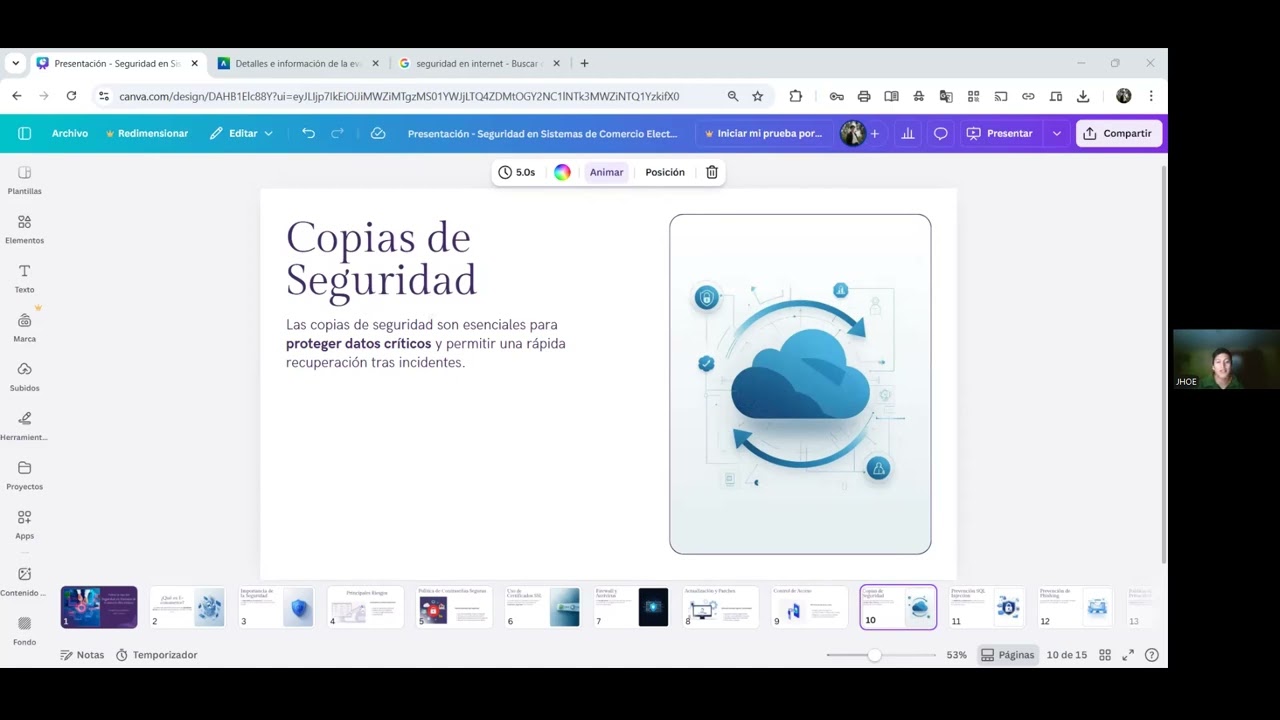This screenshot has width=1280, height=720.
Task: Open grid view of pages
Action: tap(1105, 655)
